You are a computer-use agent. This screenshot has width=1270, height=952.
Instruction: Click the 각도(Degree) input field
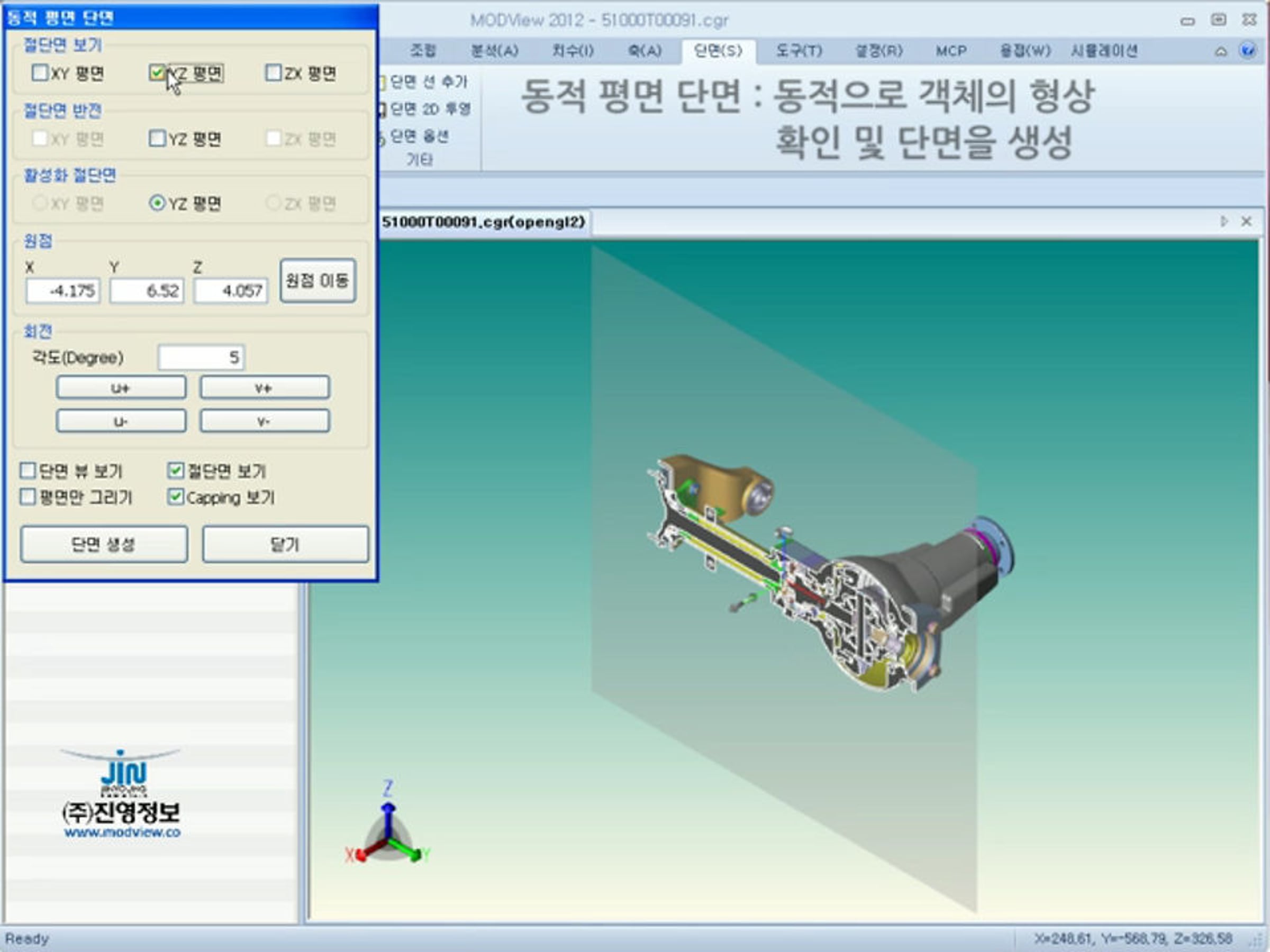pos(201,358)
